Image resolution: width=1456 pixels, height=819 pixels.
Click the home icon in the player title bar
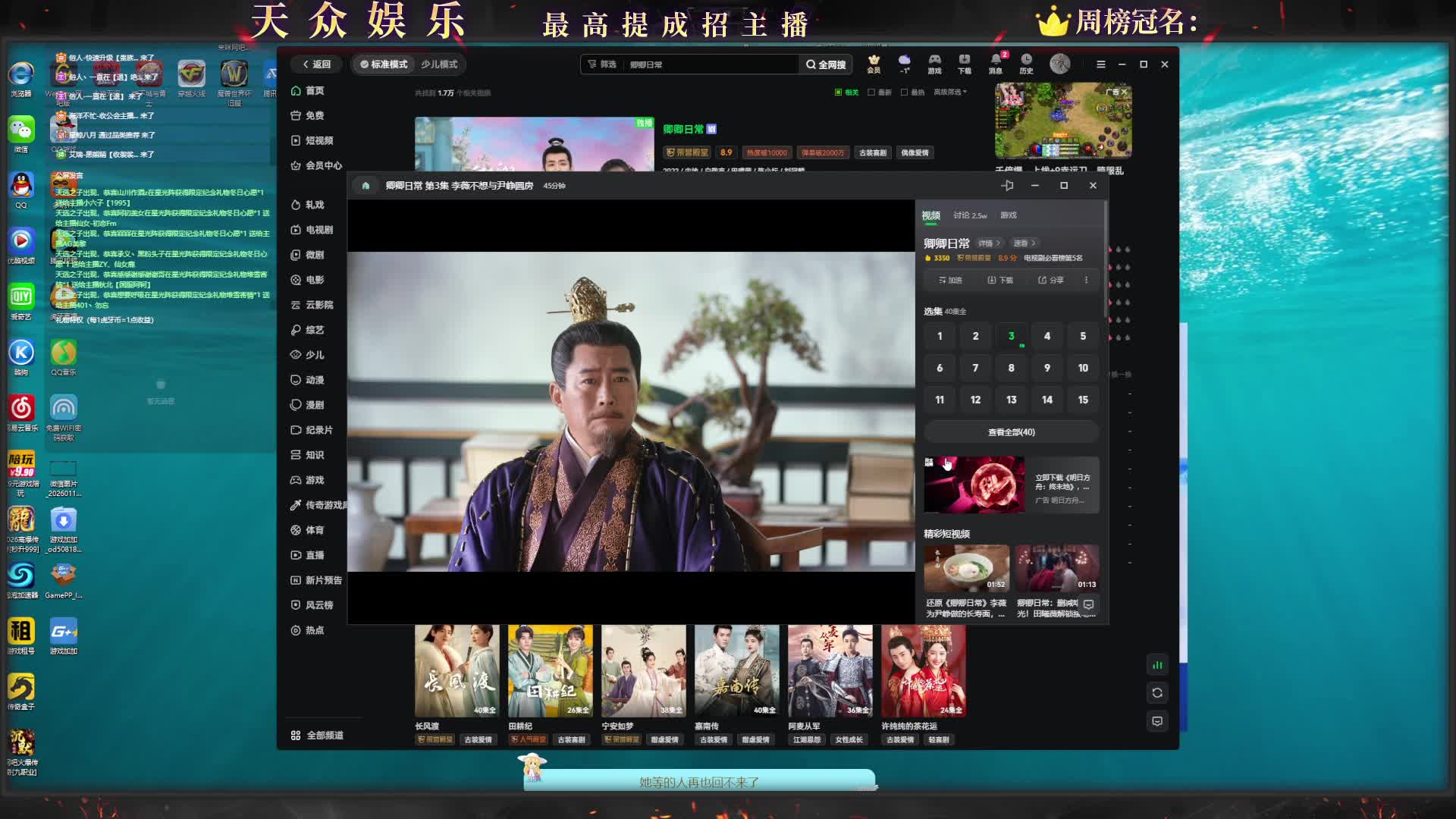[366, 186]
